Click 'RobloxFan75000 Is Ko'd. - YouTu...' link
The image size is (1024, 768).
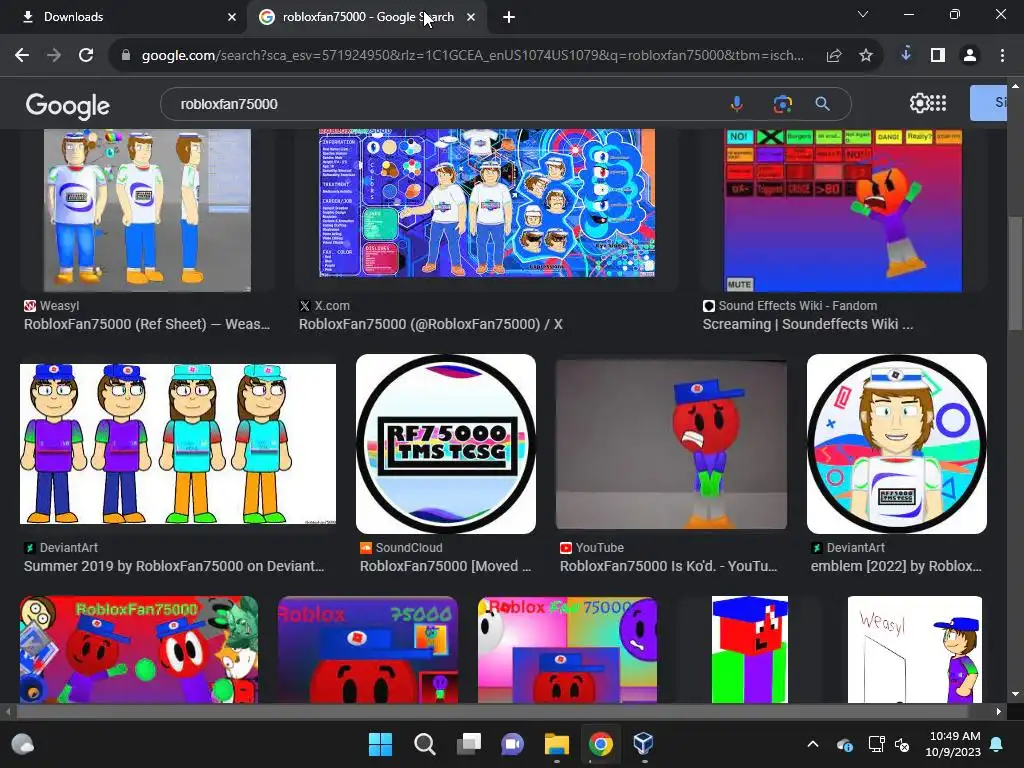[x=668, y=566]
